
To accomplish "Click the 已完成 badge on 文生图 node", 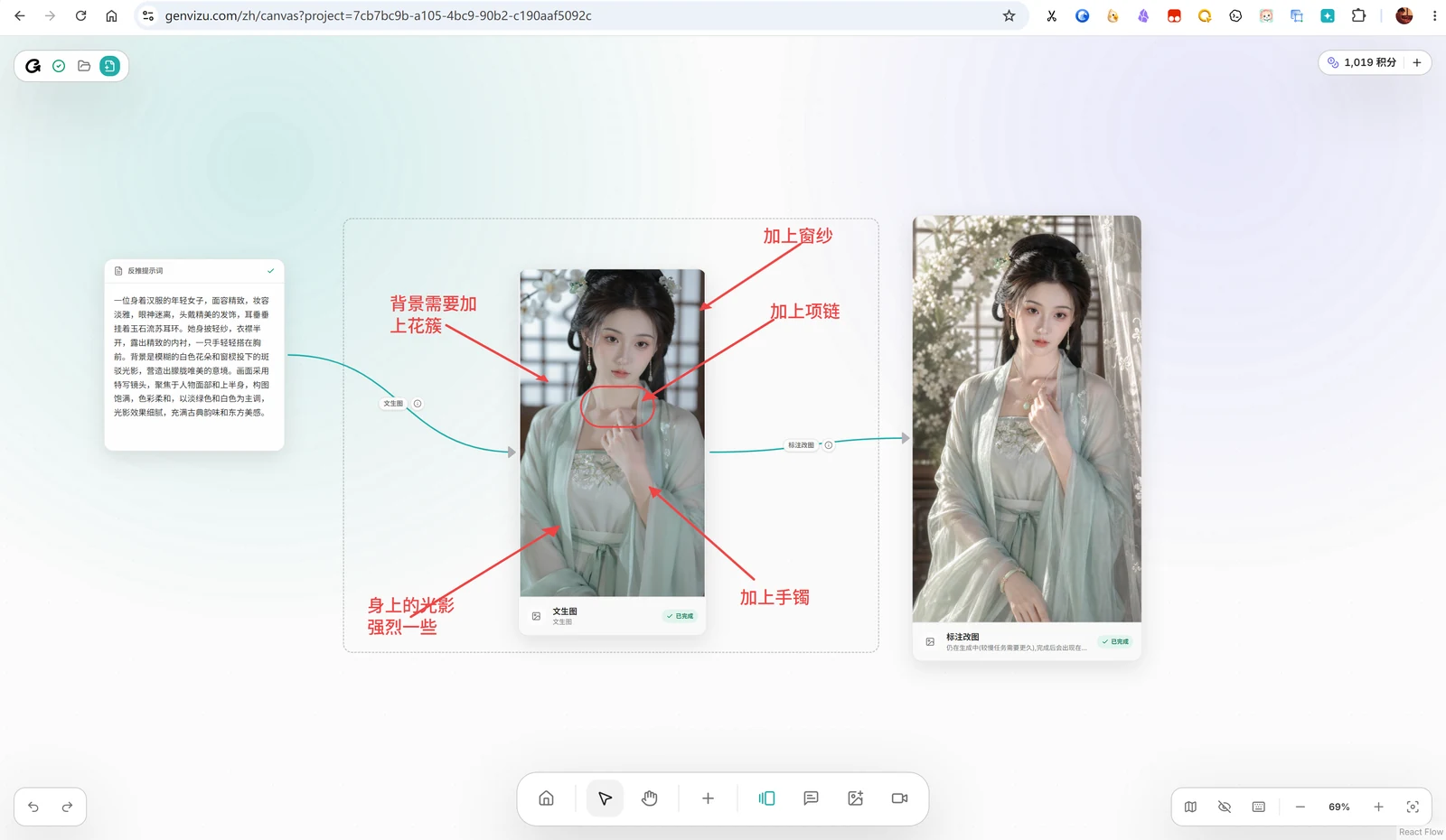I will point(680,616).
